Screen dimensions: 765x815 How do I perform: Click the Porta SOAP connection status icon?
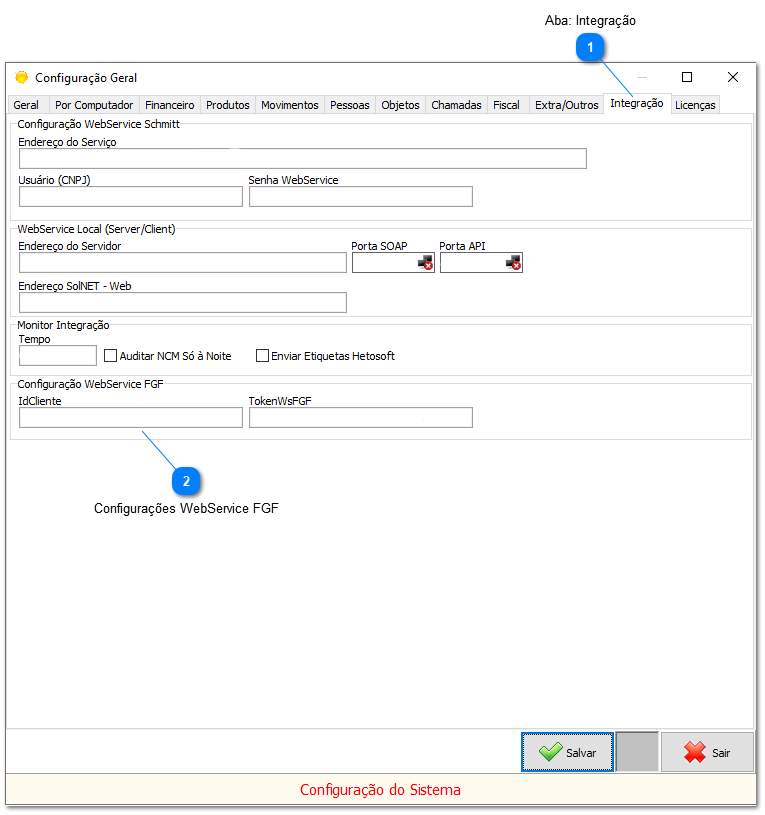(x=425, y=262)
